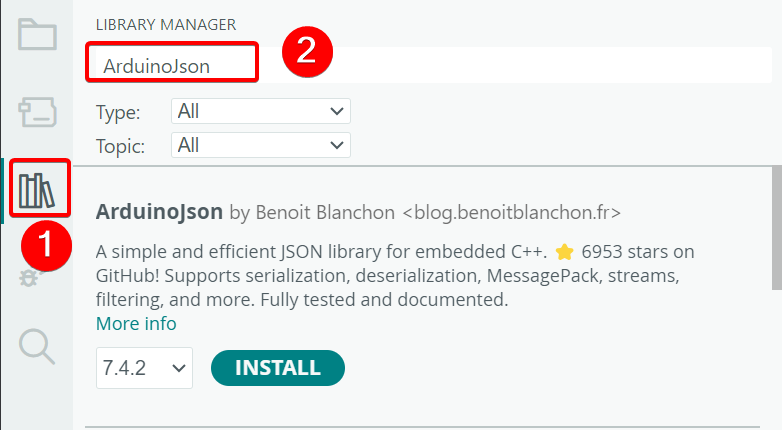Click the Topic filter label
Viewport: 782px width, 430px height.
click(121, 146)
